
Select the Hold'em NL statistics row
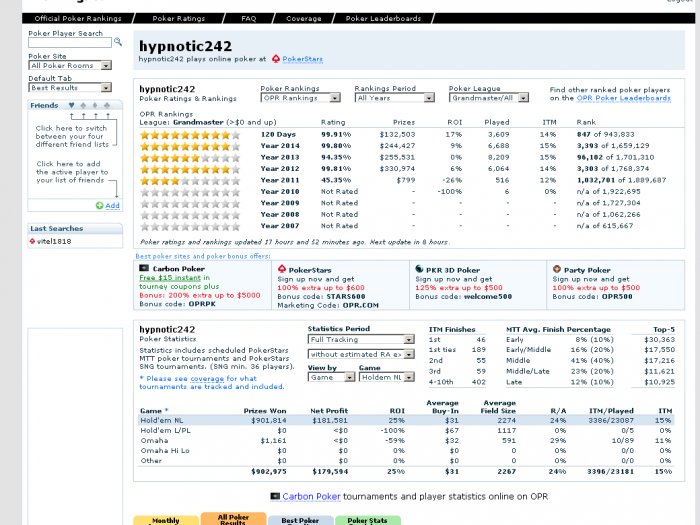click(406, 421)
